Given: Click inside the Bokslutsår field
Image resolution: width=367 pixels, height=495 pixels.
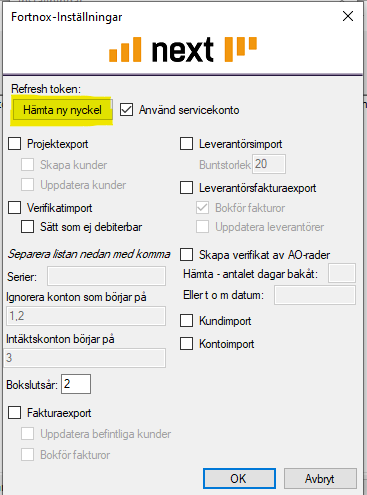Looking at the screenshot, I should pos(76,384).
